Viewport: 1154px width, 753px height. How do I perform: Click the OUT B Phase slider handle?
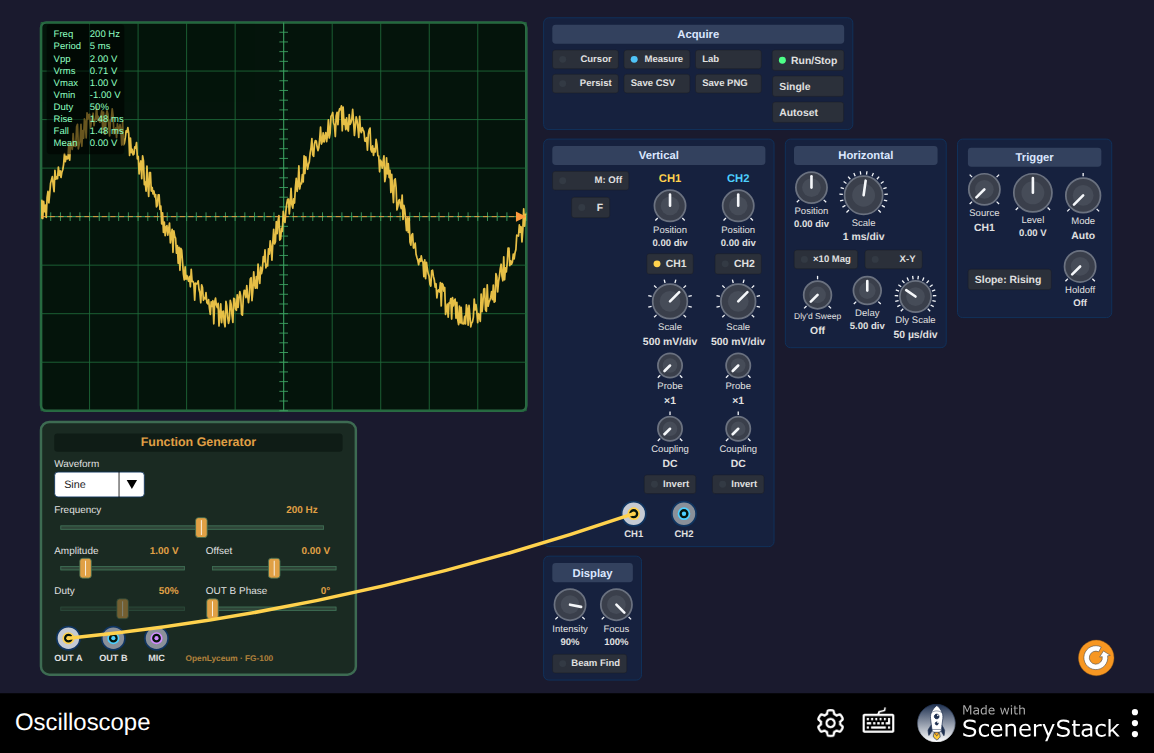click(212, 608)
